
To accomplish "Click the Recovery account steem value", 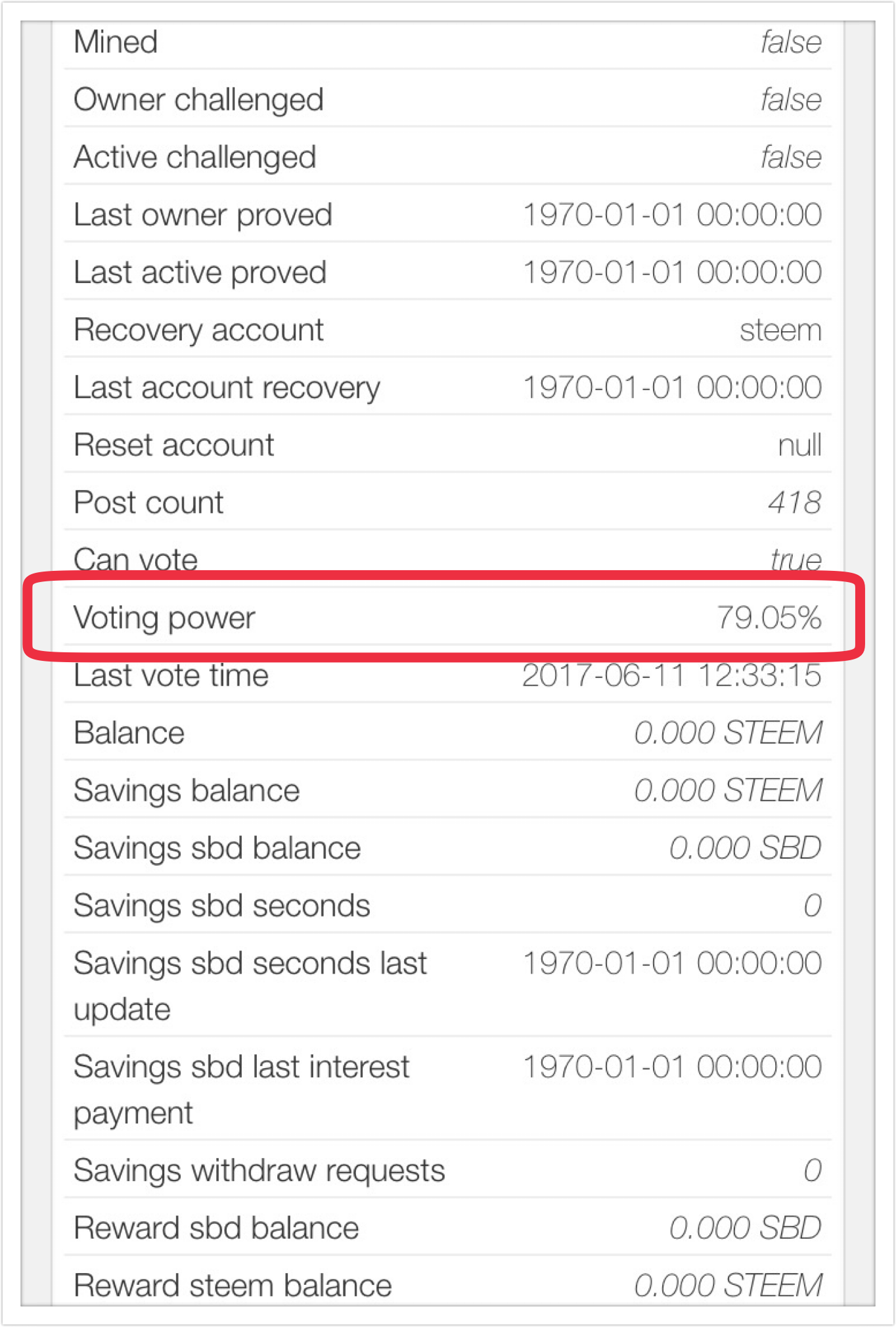I will (x=780, y=330).
